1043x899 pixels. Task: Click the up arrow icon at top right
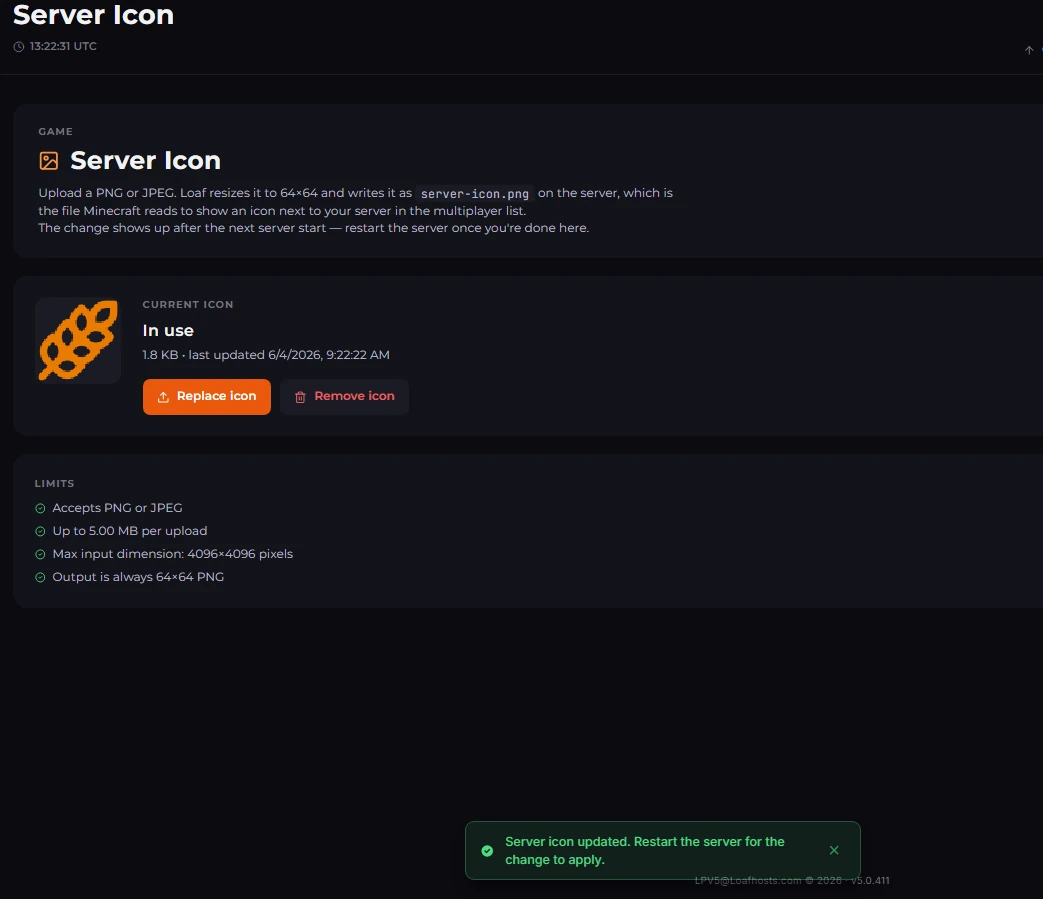[1029, 50]
